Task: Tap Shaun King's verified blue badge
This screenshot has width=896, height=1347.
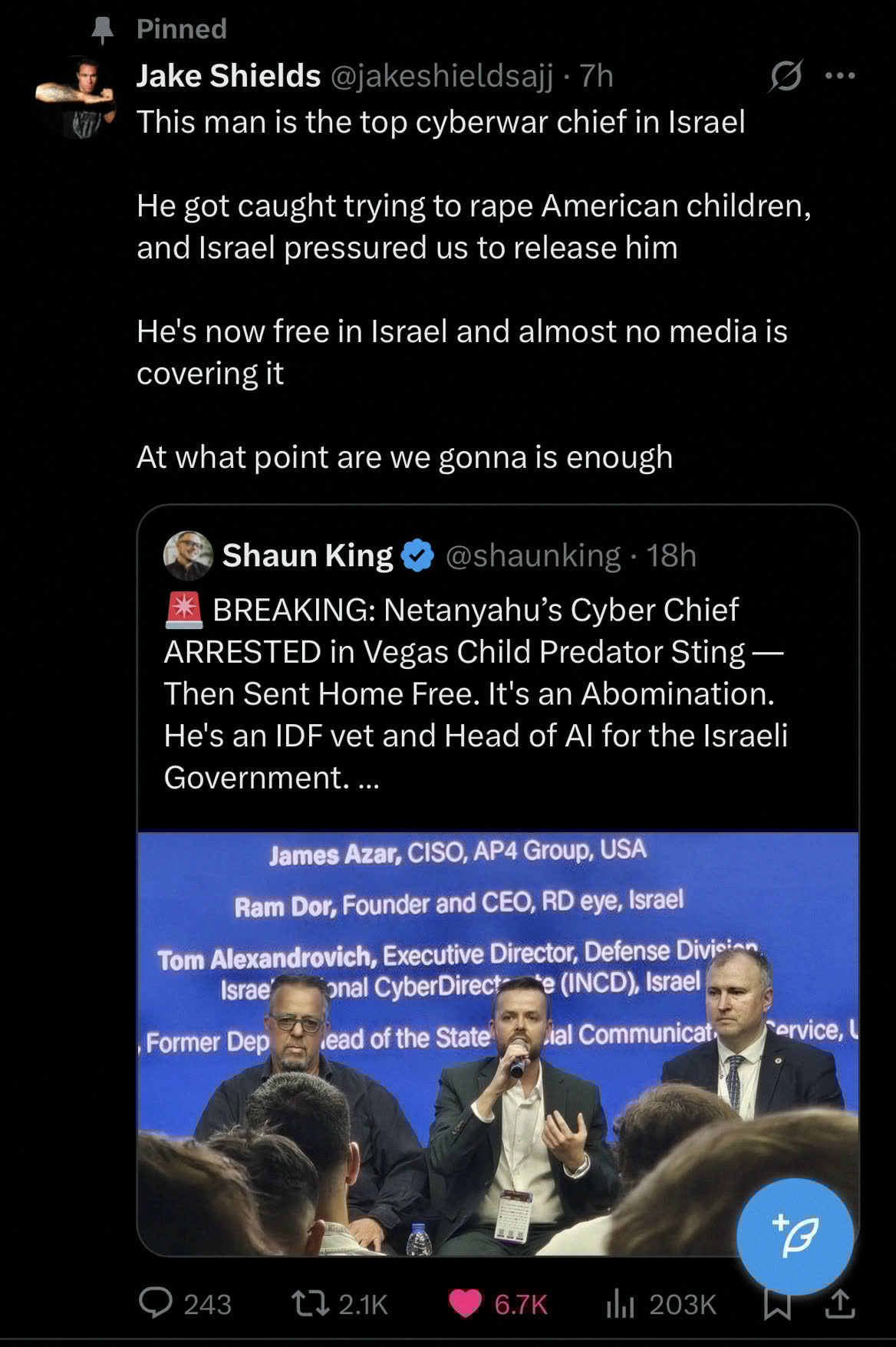Action: (x=418, y=555)
